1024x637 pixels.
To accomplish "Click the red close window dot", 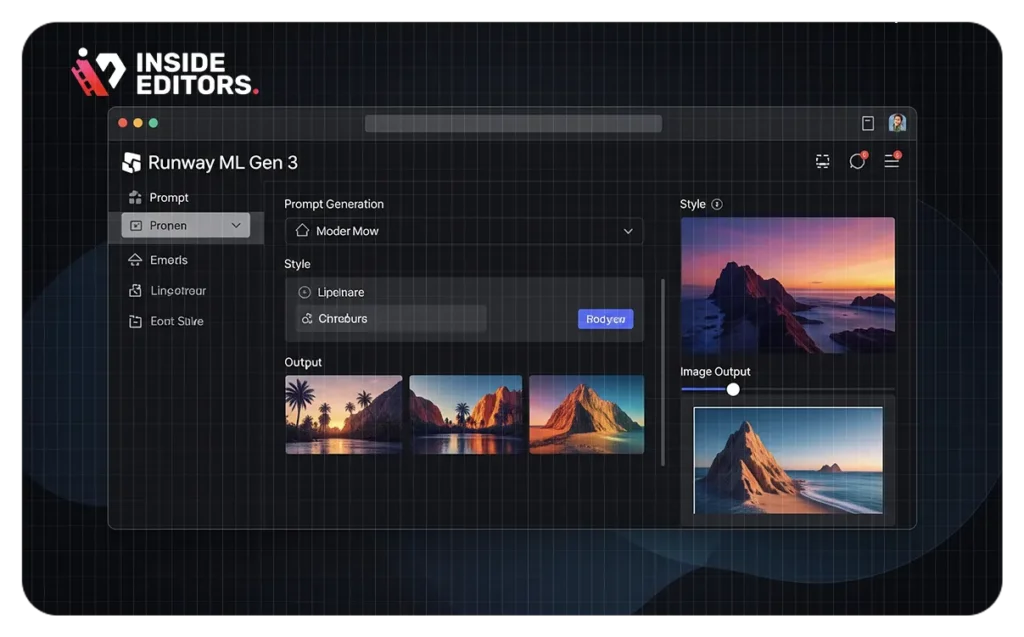I will pos(123,123).
